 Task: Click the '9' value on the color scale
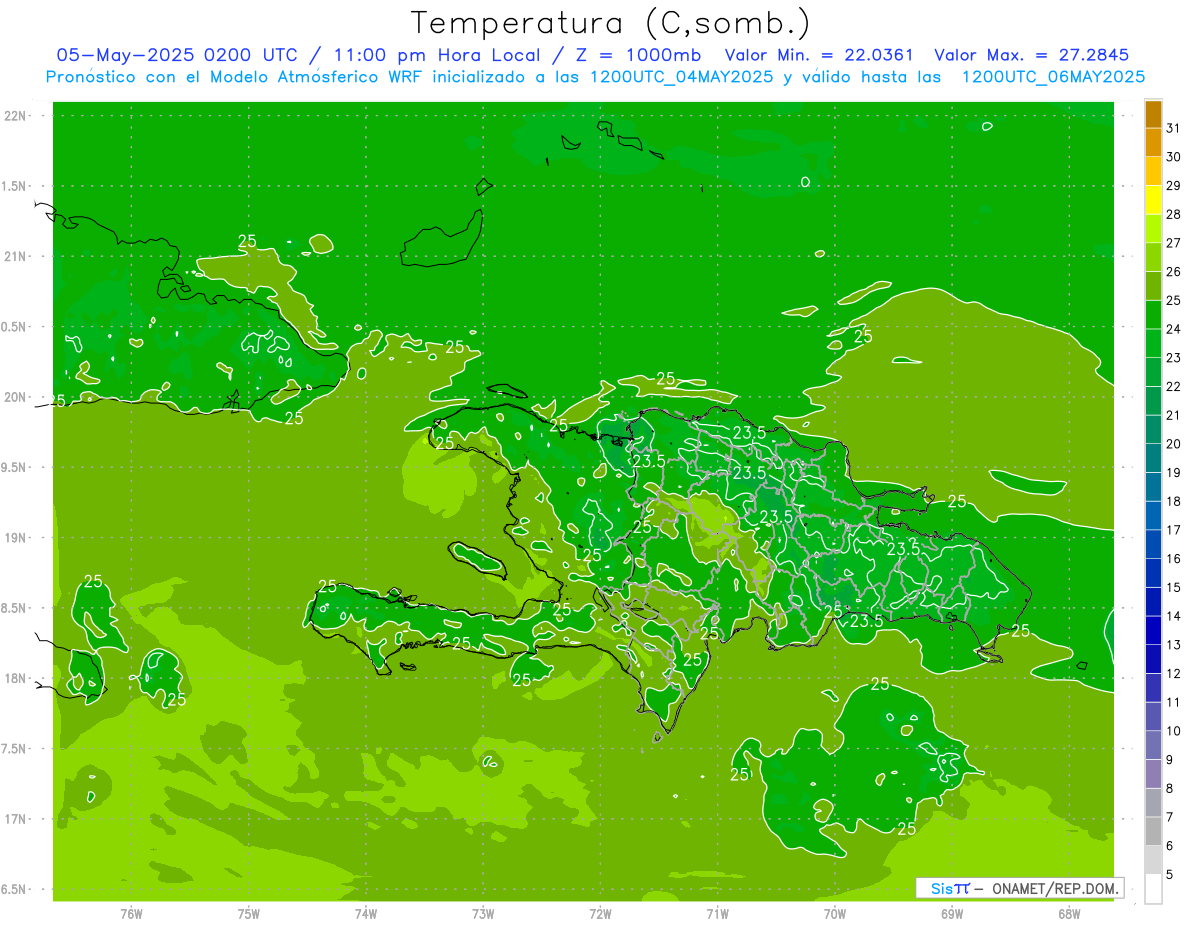[x=1170, y=760]
